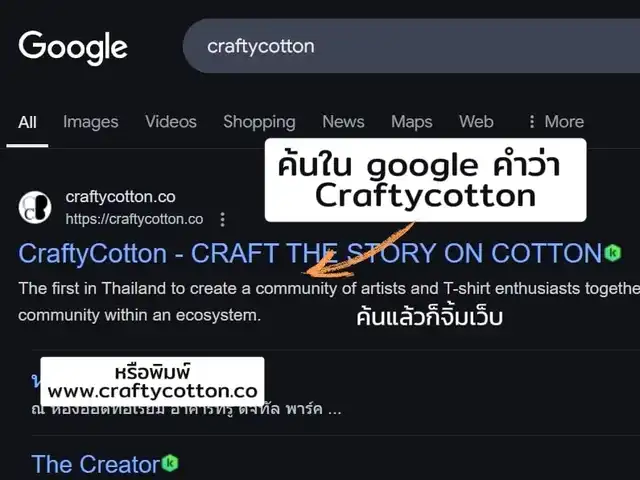Click the https://craftycotton.co URL text

(134, 219)
